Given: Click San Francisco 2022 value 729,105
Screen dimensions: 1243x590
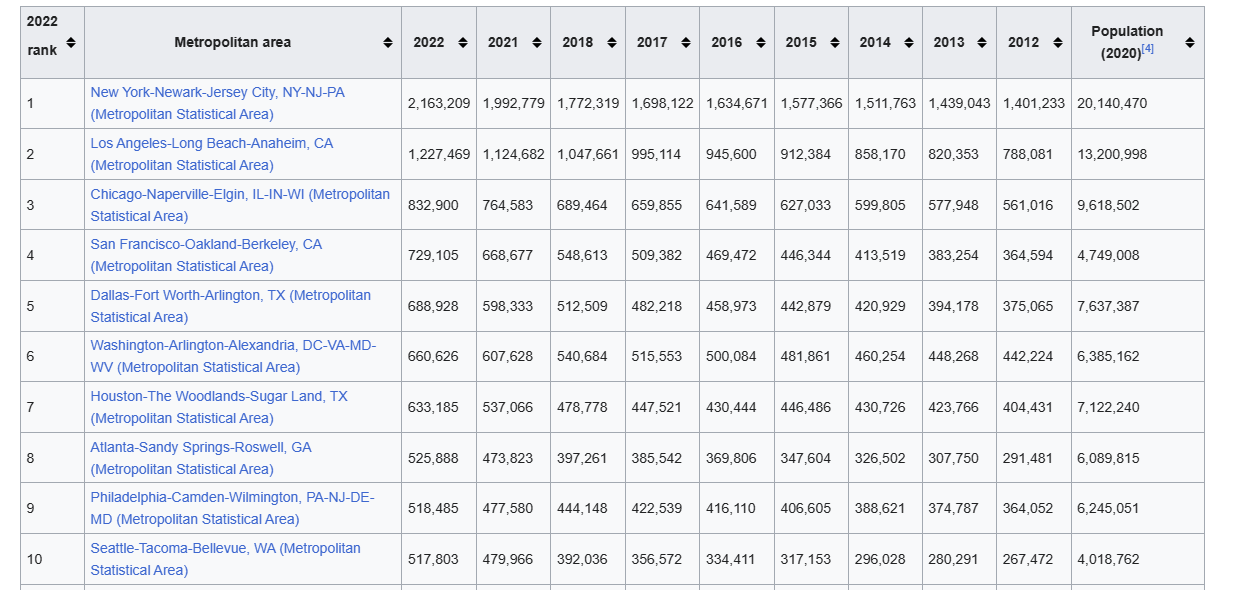Looking at the screenshot, I should pyautogui.click(x=434, y=255).
